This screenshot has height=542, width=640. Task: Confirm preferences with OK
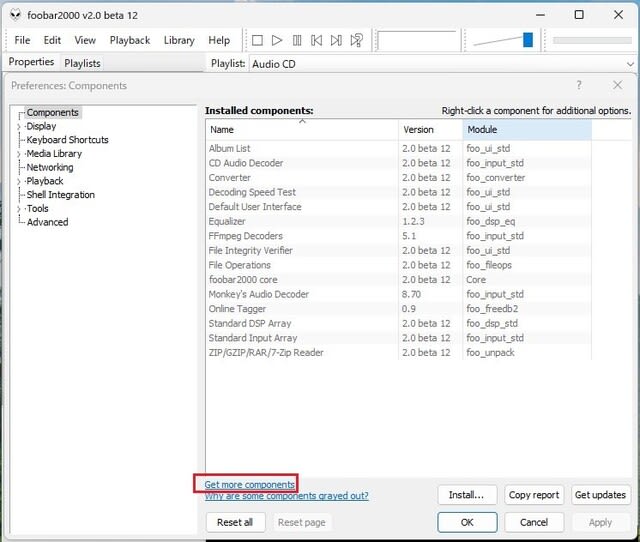467,522
